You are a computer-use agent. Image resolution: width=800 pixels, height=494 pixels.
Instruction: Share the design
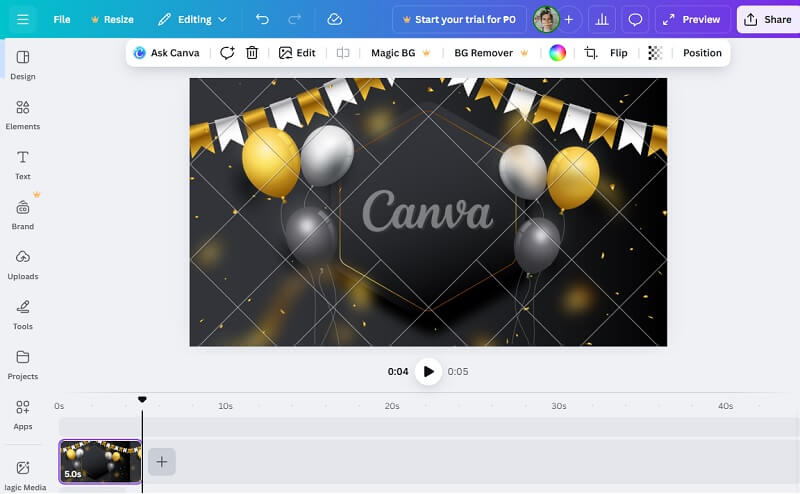(x=768, y=19)
